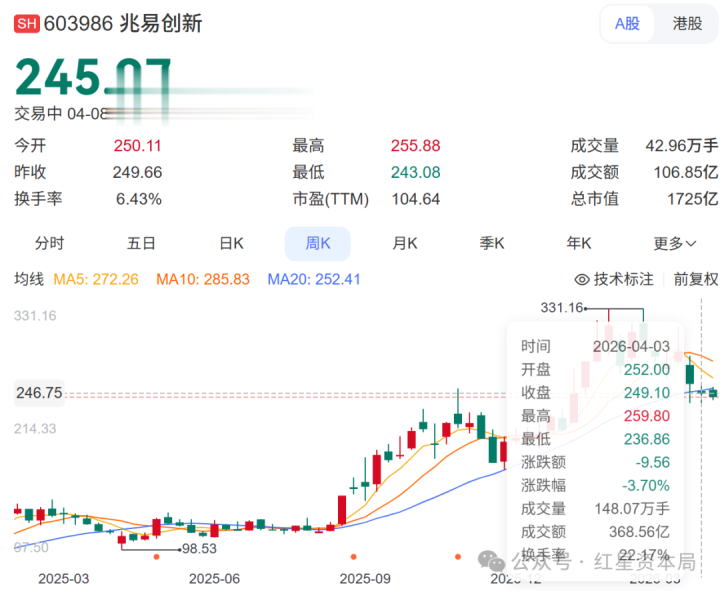720x591 pixels.
Task: Expand the 更多 chart period dropdown
Action: pos(675,243)
